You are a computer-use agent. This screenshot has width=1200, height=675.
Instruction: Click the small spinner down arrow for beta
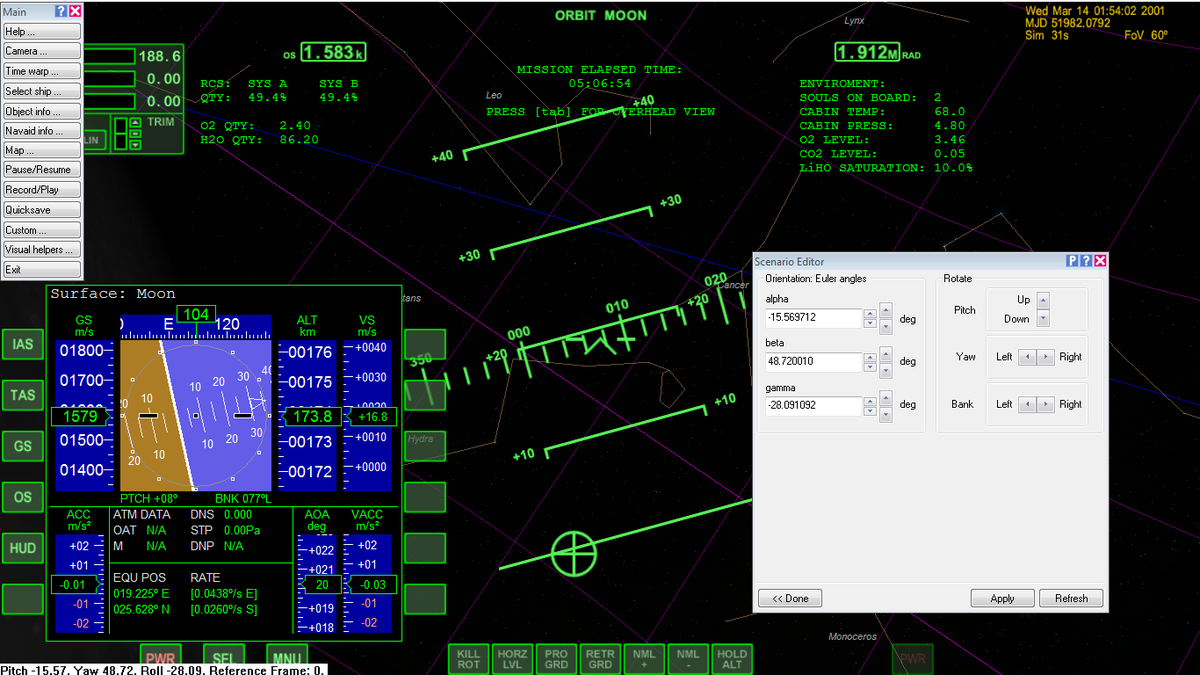[x=870, y=367]
